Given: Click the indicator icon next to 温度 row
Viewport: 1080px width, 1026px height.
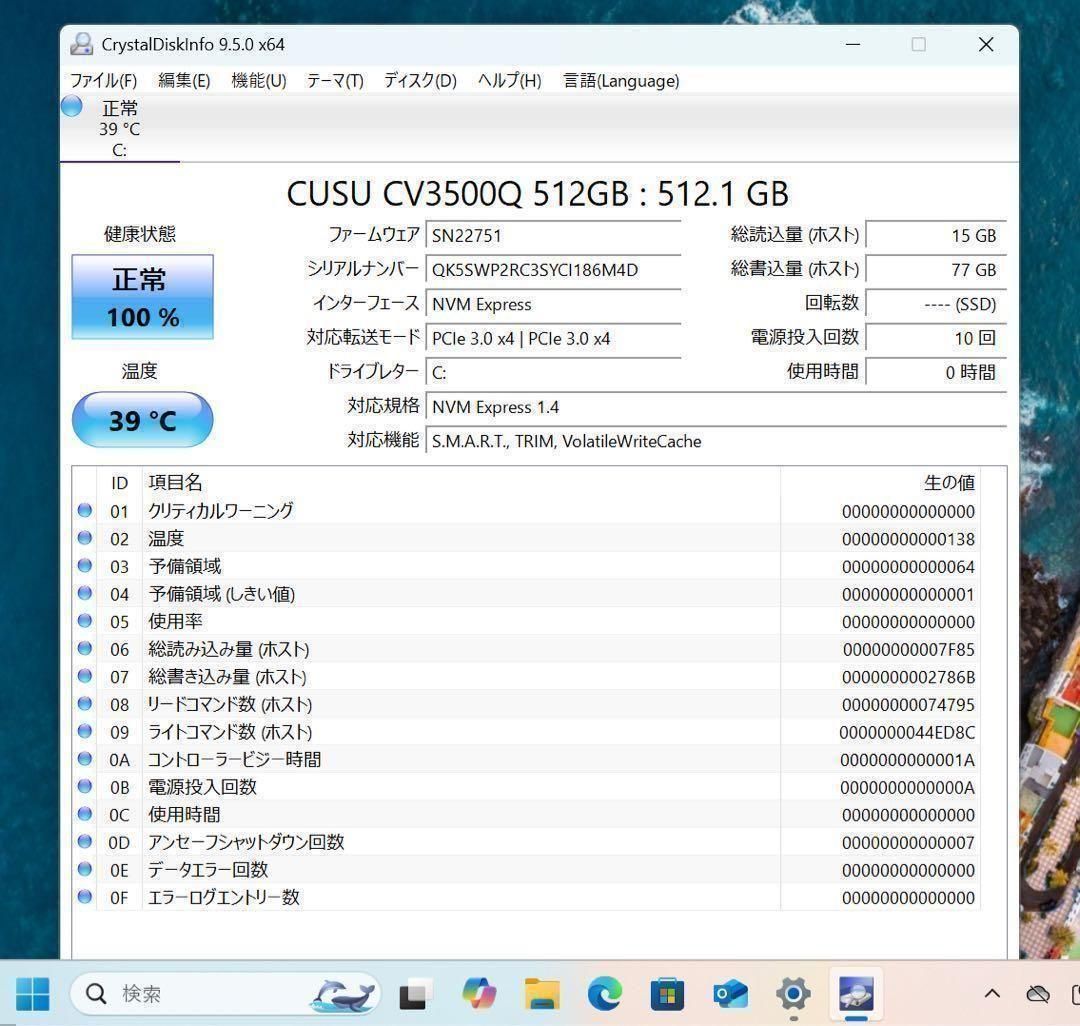Looking at the screenshot, I should 84,538.
